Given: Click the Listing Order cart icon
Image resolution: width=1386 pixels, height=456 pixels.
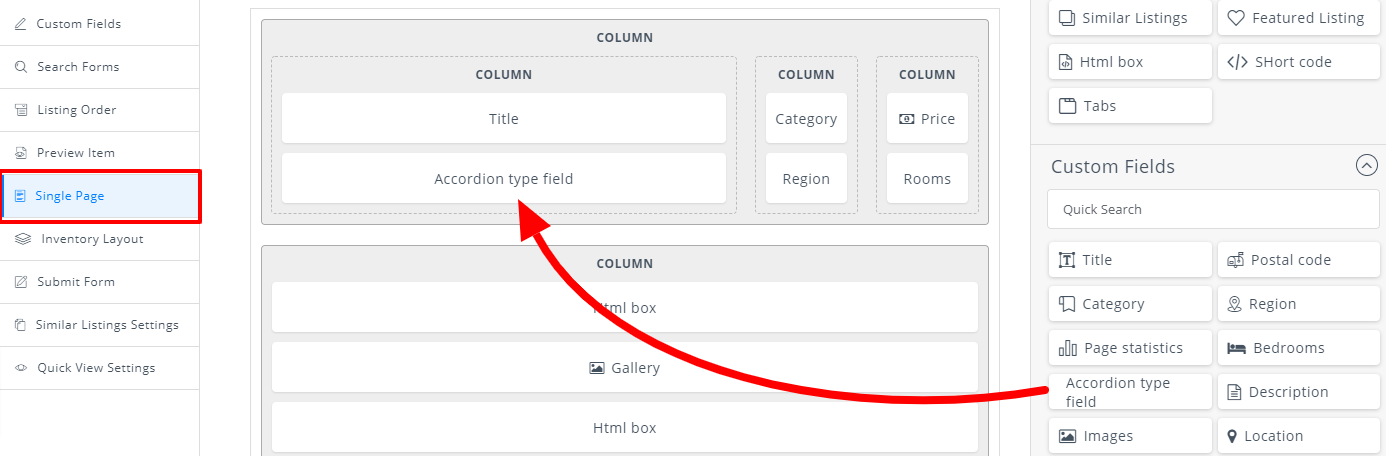Looking at the screenshot, I should point(21,110).
